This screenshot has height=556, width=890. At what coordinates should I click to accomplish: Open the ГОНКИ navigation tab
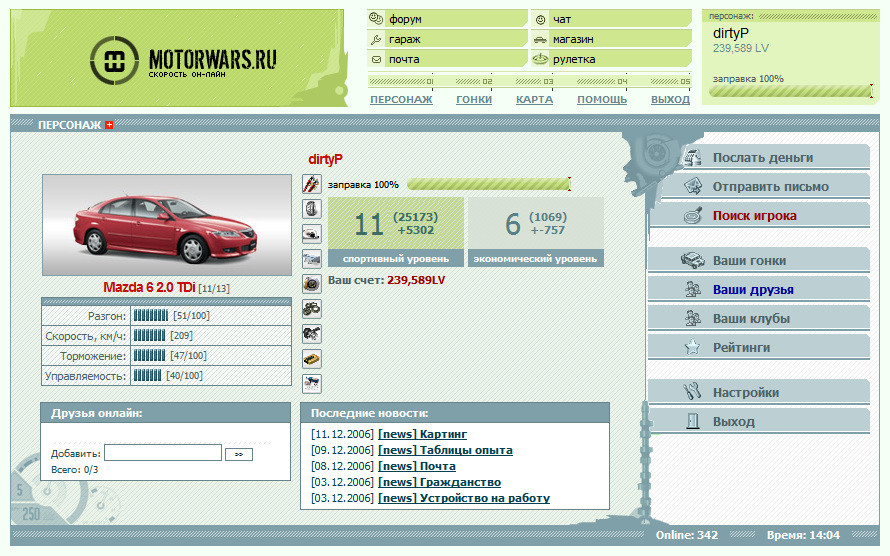474,100
